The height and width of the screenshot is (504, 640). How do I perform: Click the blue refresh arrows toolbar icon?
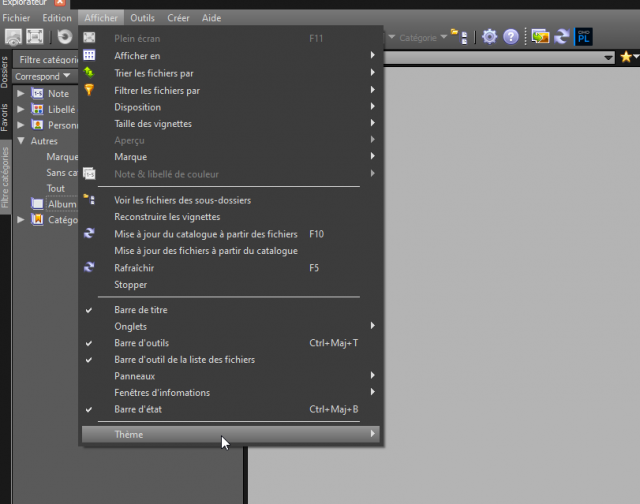(x=562, y=37)
